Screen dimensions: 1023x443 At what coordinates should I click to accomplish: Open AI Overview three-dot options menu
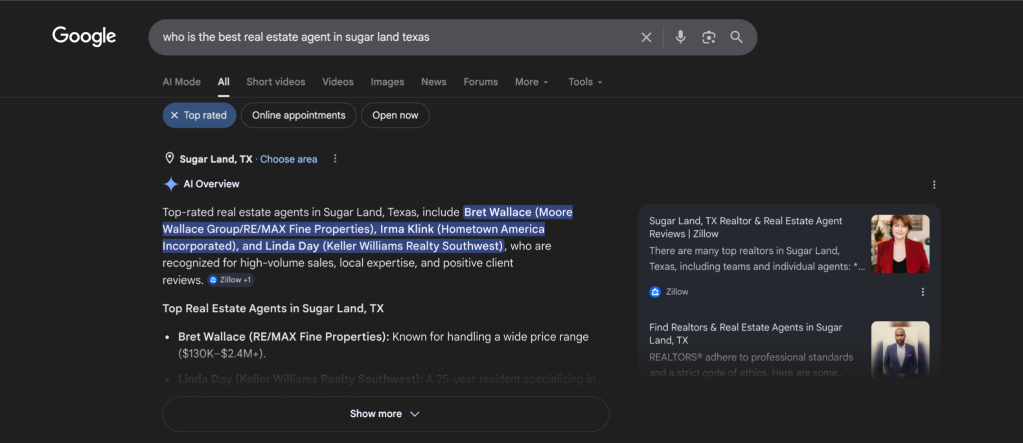pos(934,185)
